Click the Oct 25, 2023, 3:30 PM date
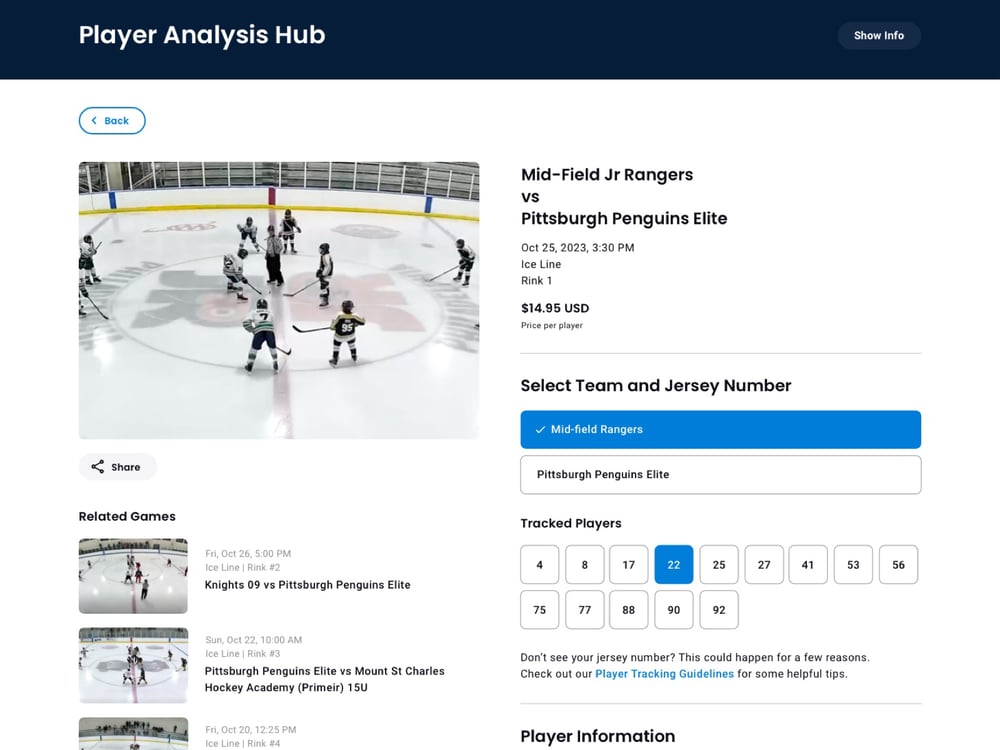 pos(578,247)
